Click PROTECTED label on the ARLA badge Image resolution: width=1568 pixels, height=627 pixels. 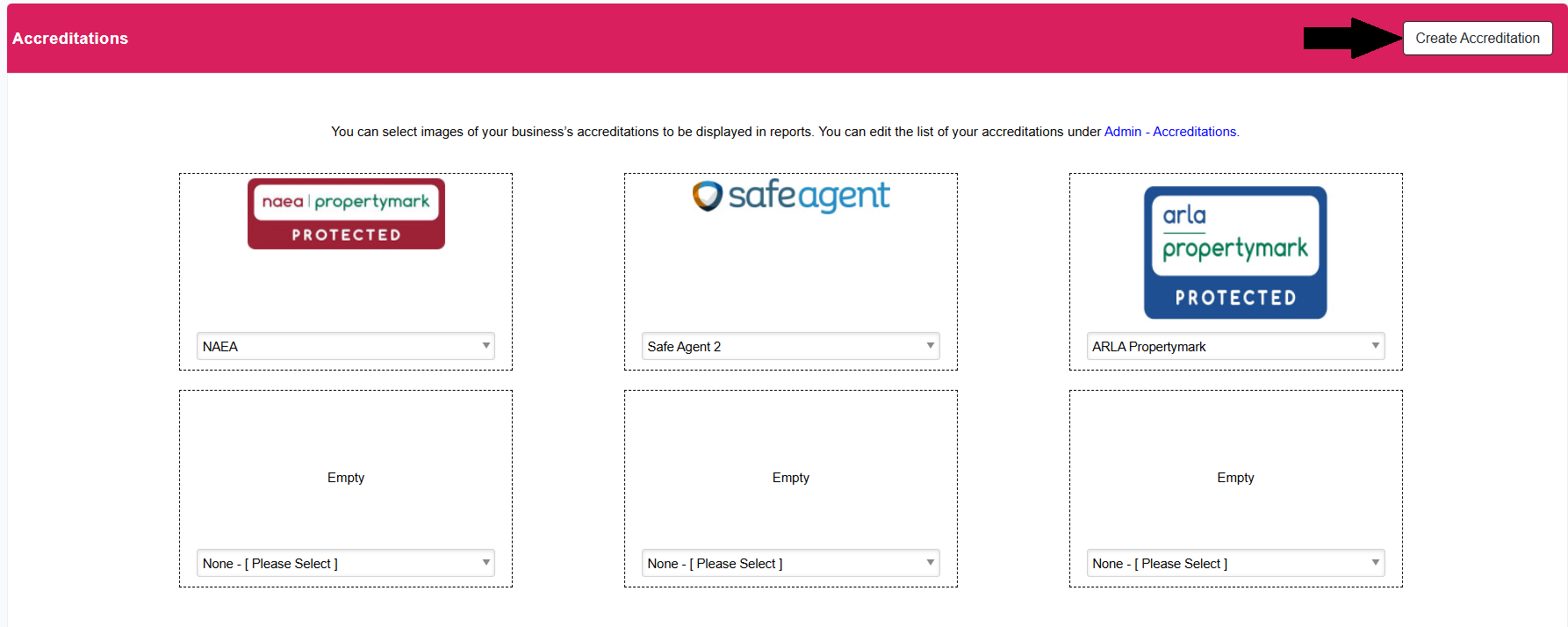pos(1235,298)
